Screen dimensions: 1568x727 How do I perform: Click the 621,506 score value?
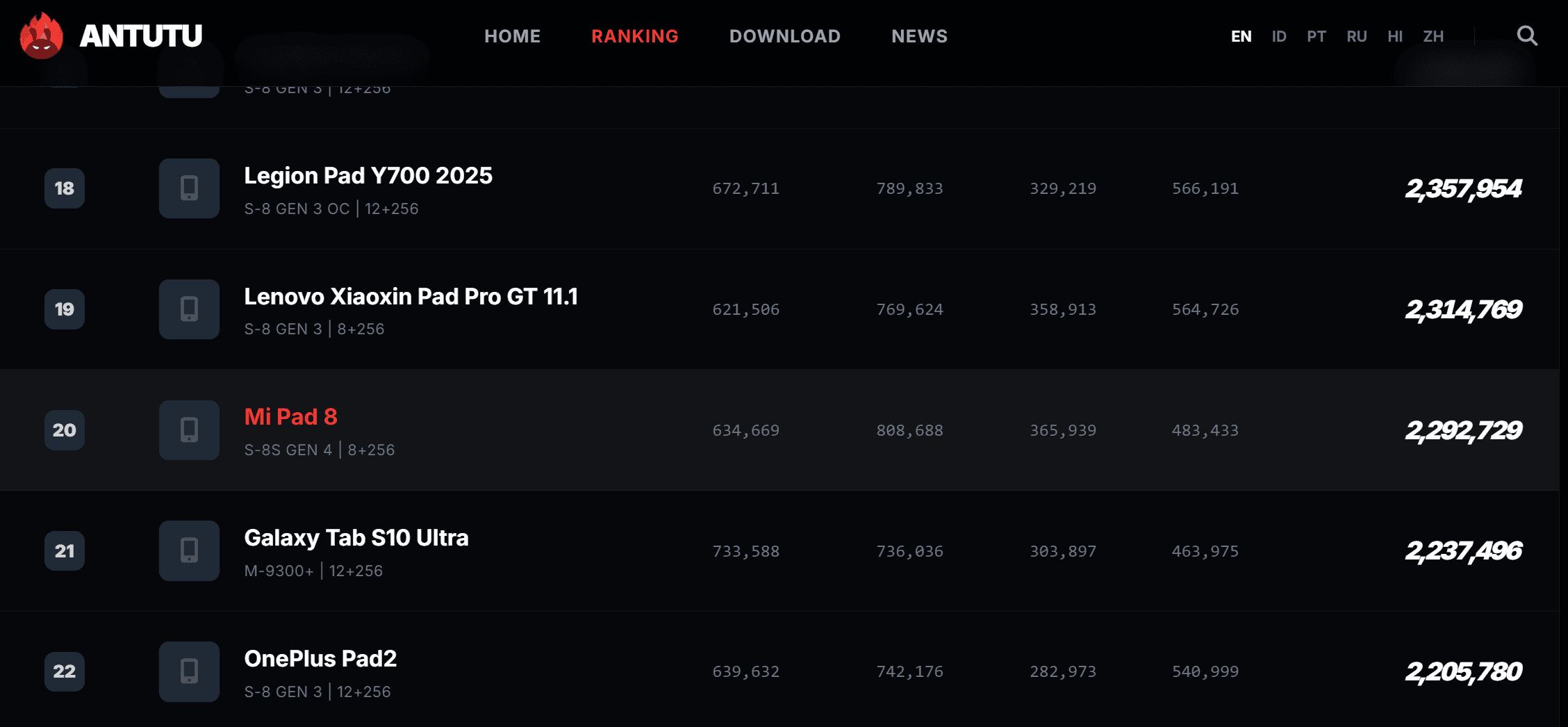coord(746,309)
